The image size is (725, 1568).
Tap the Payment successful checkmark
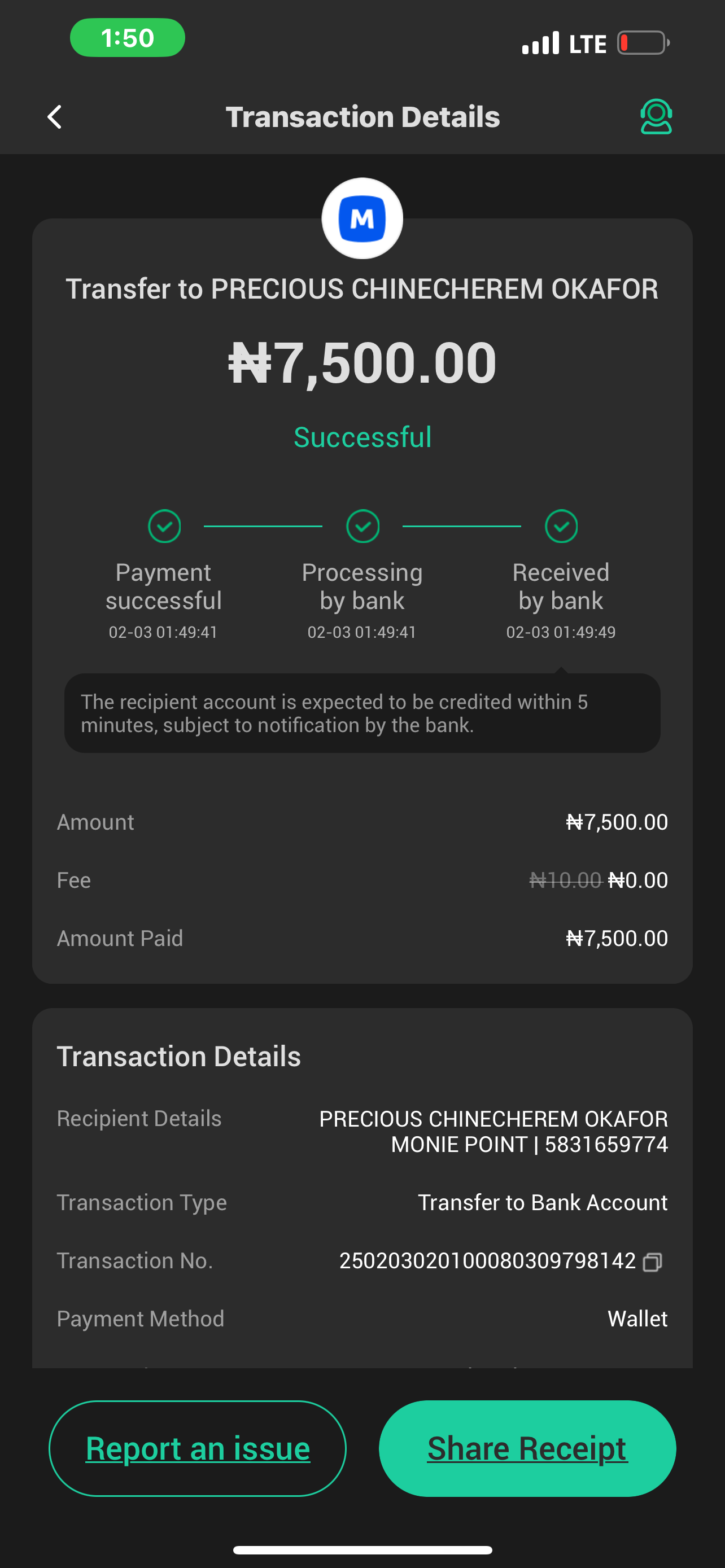click(164, 526)
